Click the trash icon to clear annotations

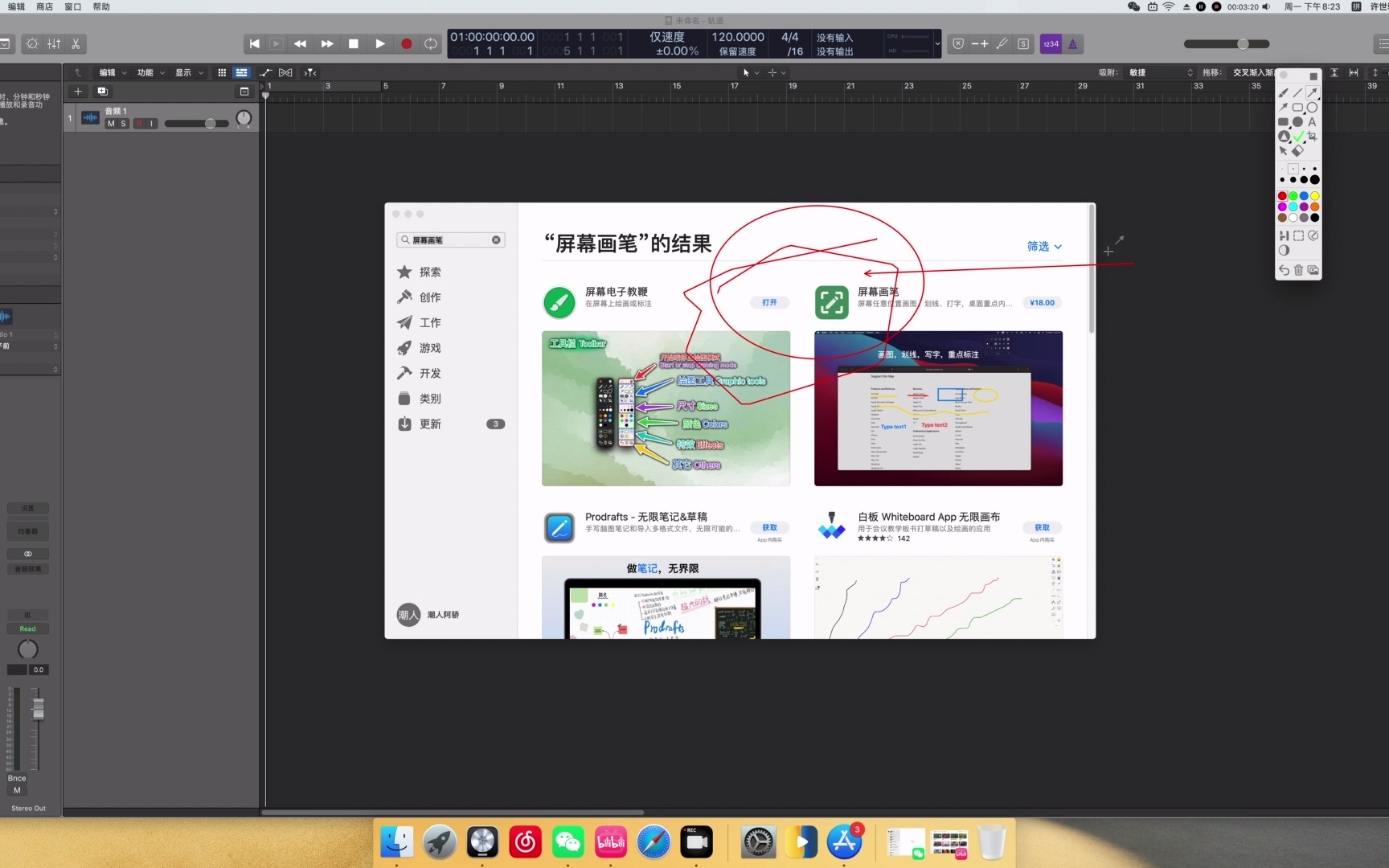click(x=1298, y=270)
